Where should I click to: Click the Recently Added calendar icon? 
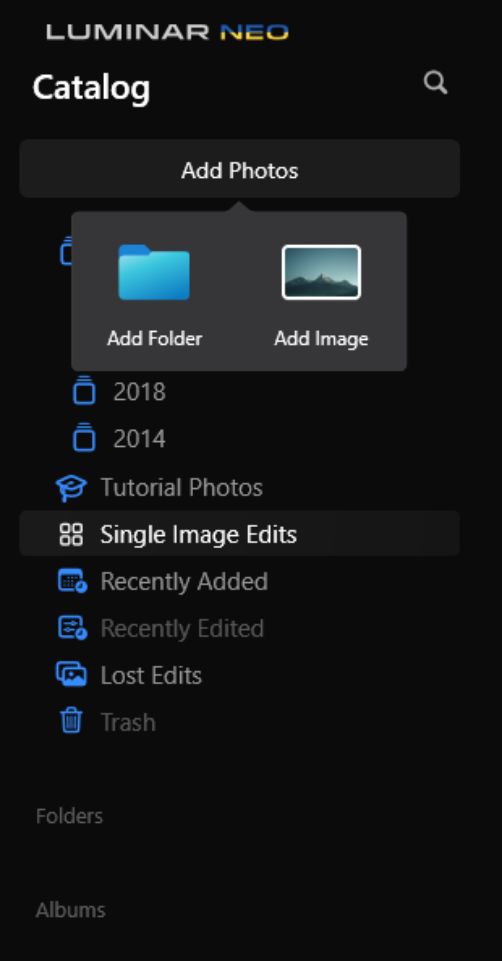click(x=72, y=581)
